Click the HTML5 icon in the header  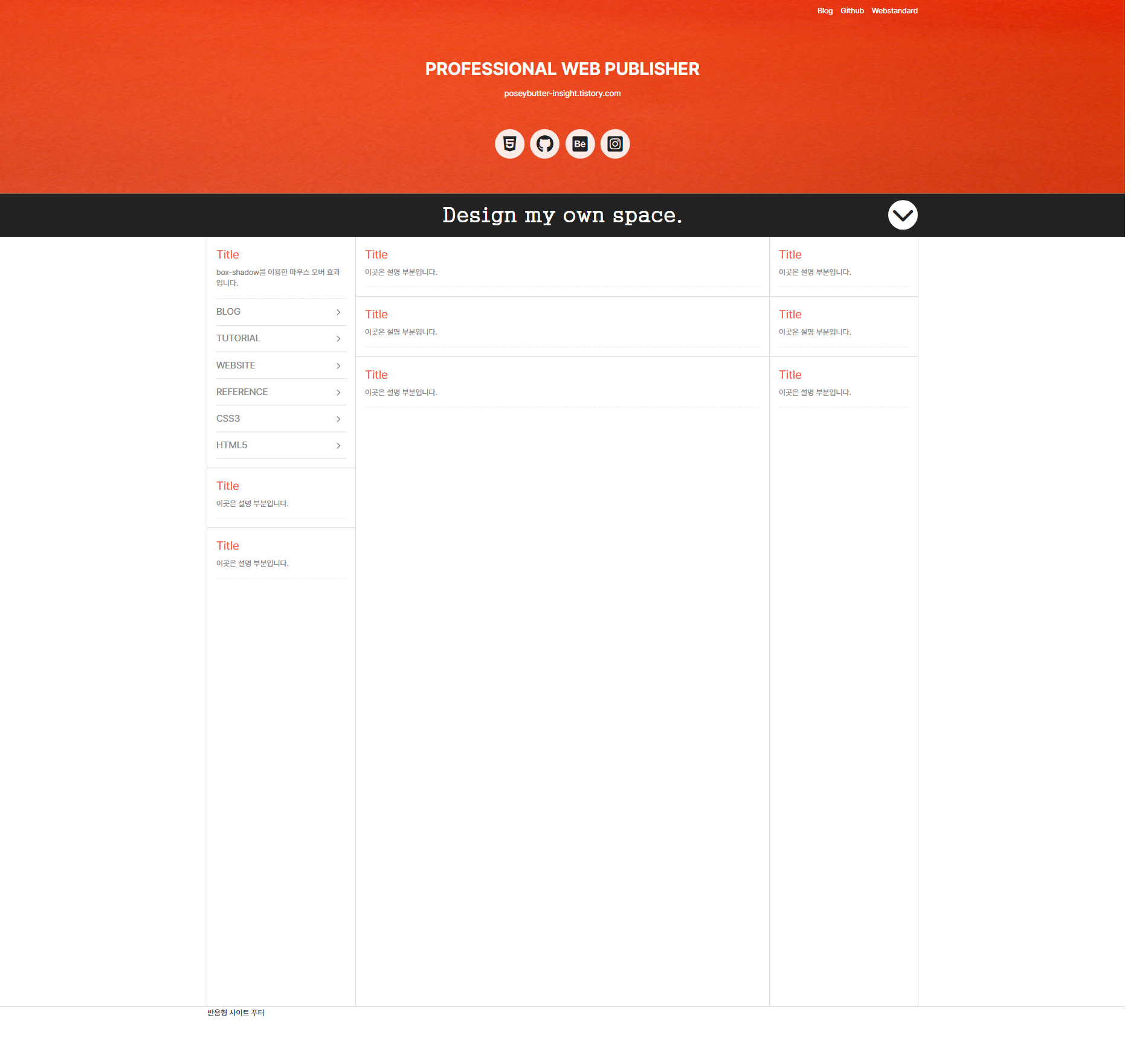pos(509,144)
